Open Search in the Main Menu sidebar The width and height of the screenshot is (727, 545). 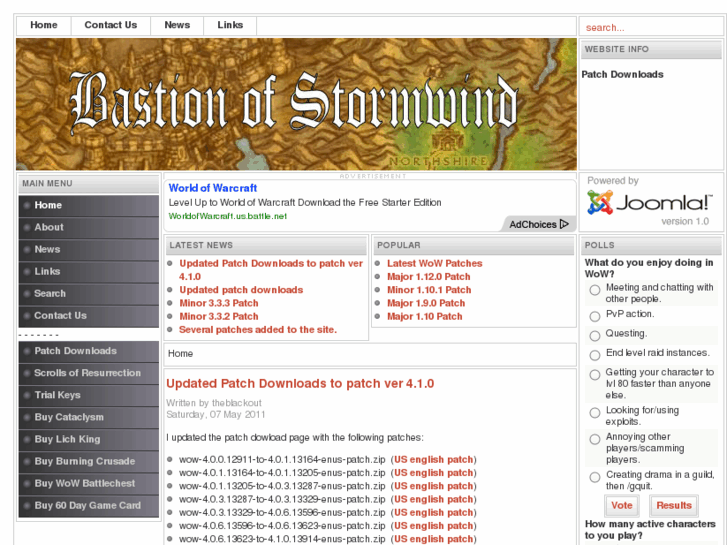pyautogui.click(x=89, y=294)
